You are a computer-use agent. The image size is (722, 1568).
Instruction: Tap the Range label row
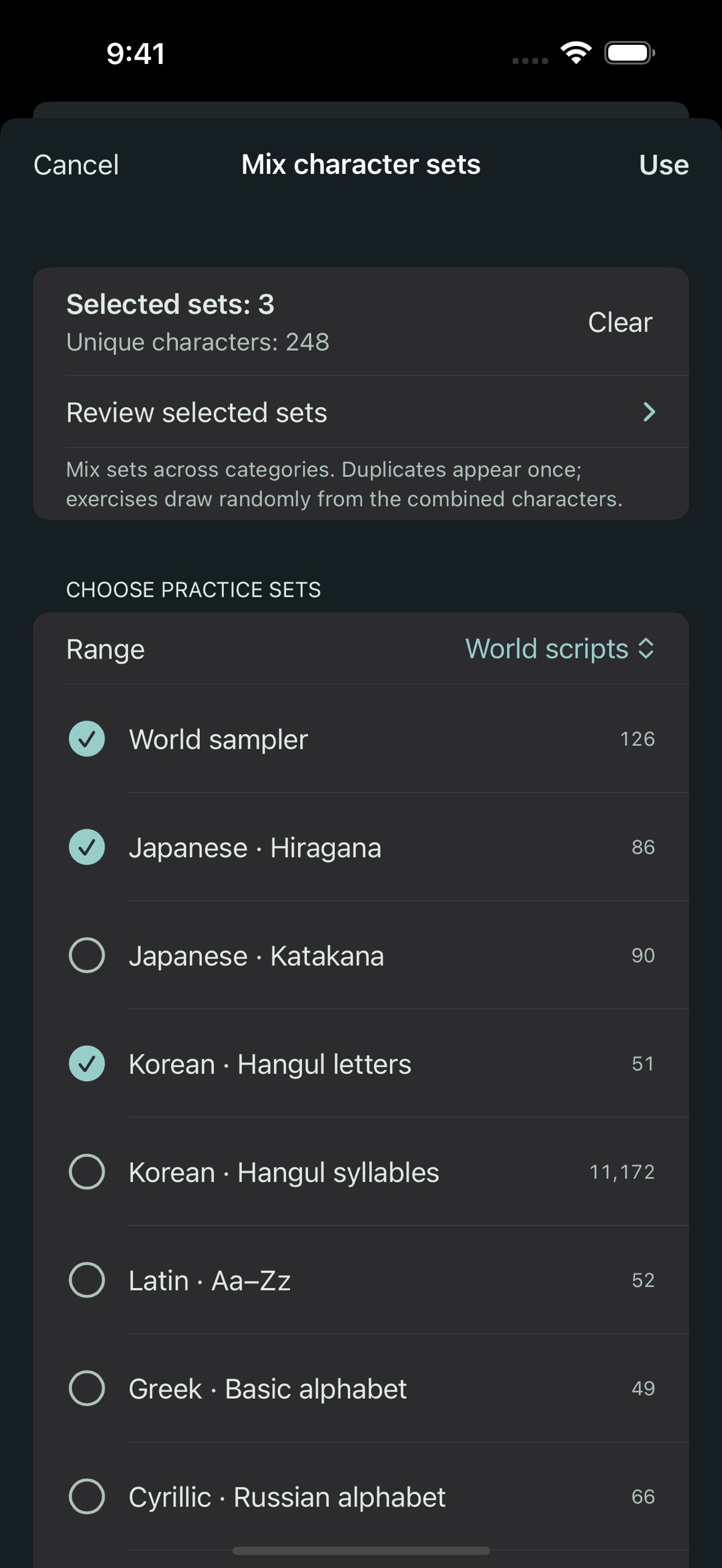click(x=361, y=649)
